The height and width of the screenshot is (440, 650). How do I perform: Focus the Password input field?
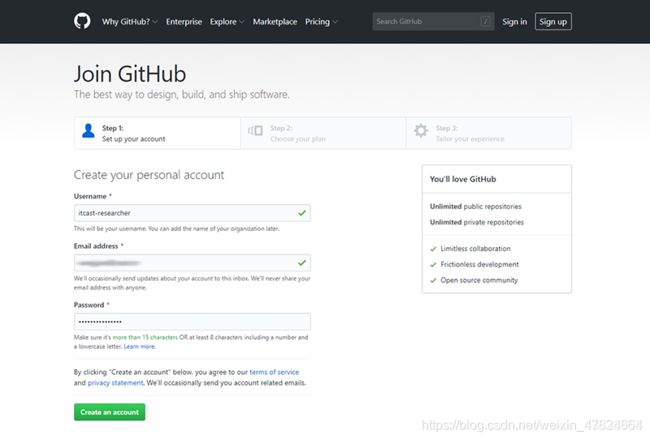coord(192,322)
